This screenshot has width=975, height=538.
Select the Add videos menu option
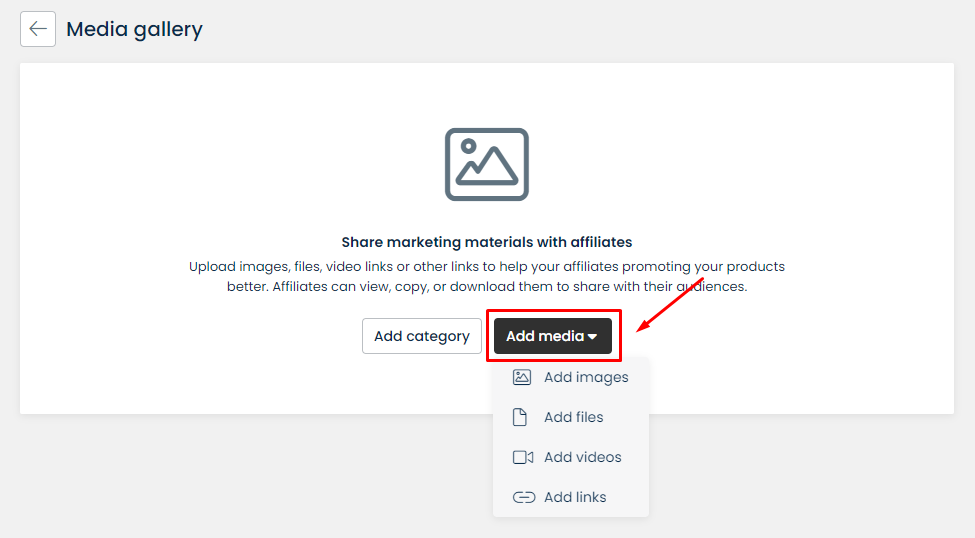point(583,457)
